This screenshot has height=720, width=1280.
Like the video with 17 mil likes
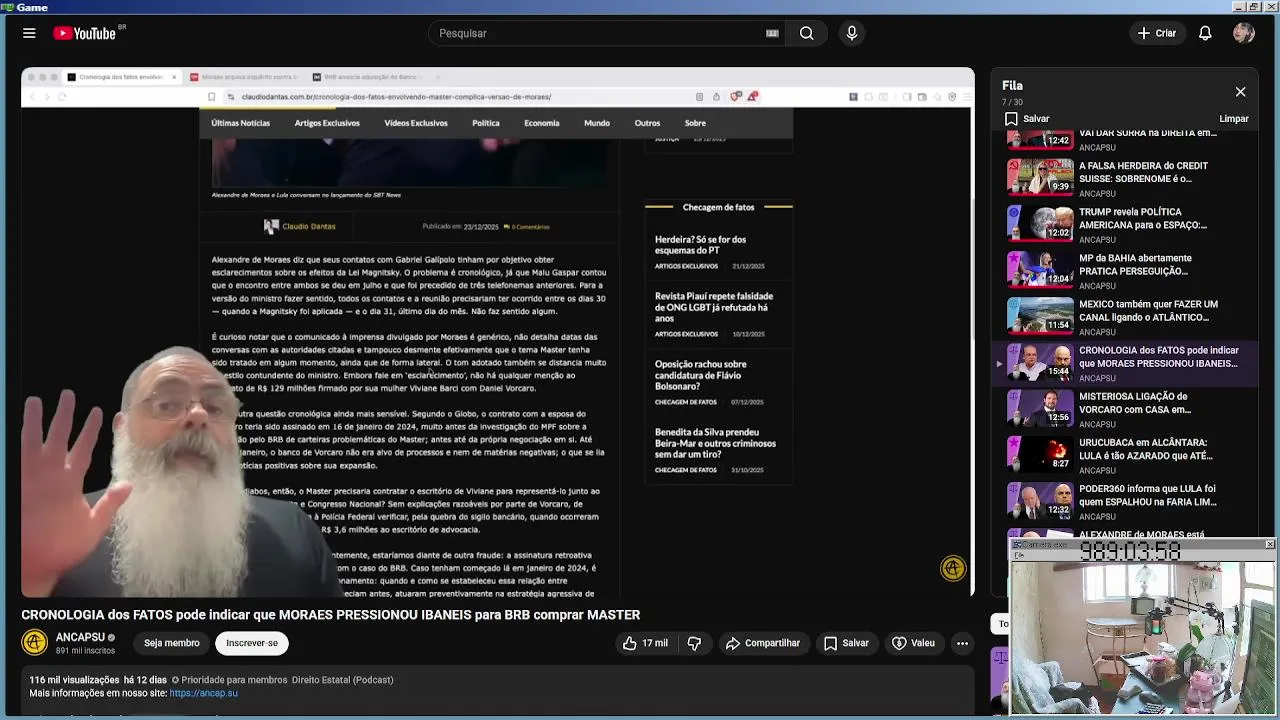(x=645, y=643)
